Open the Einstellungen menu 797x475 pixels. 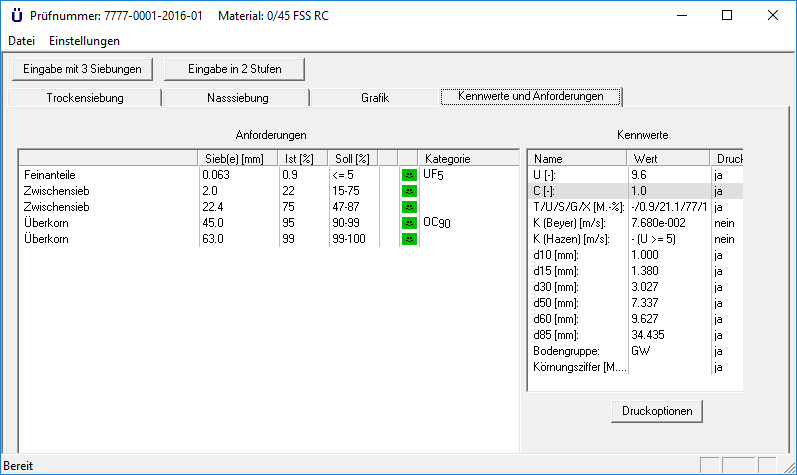84,41
